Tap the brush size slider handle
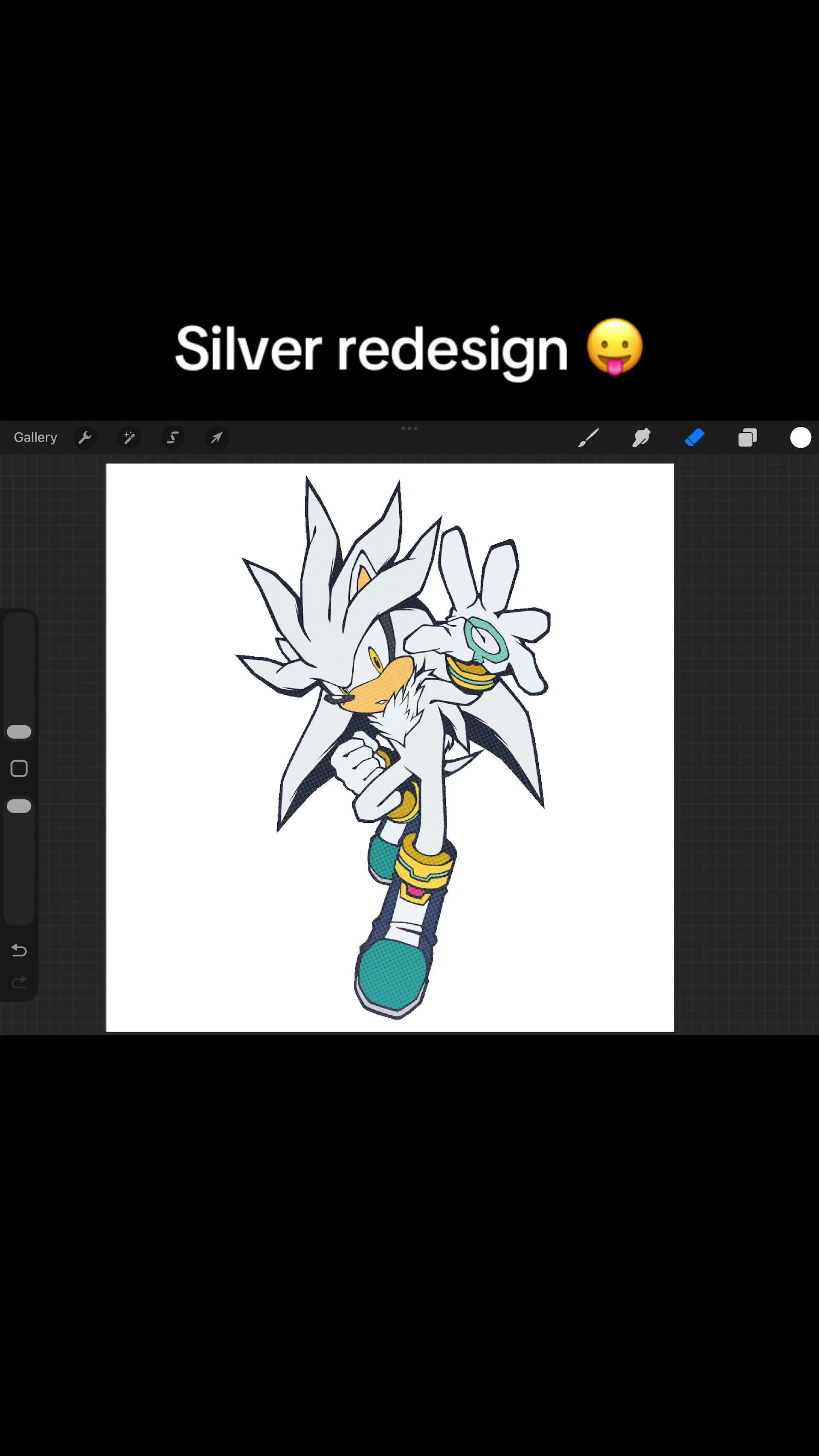The width and height of the screenshot is (819, 1456). coord(19,732)
